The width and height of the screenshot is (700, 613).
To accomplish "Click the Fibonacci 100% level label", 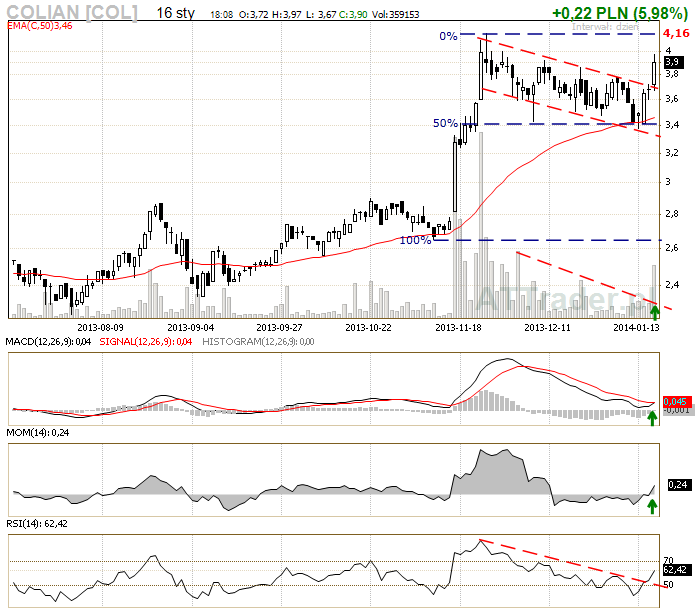I will [x=415, y=240].
